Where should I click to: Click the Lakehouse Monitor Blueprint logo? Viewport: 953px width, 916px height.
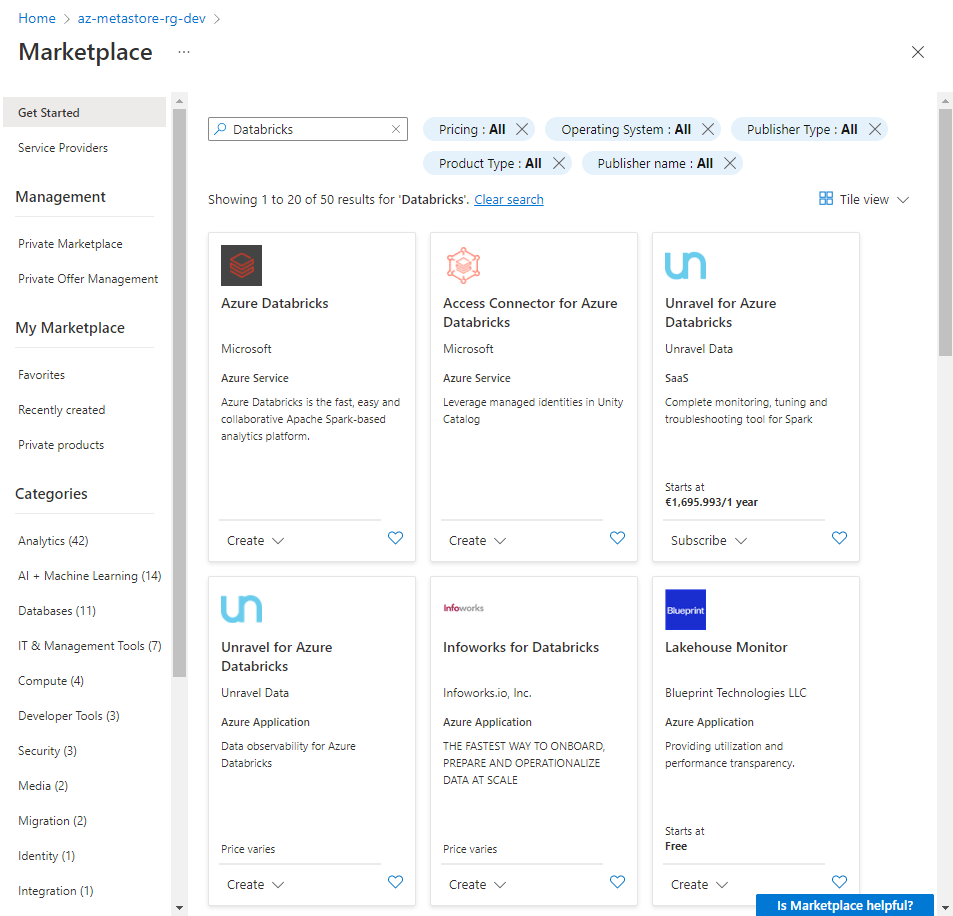coord(685,609)
